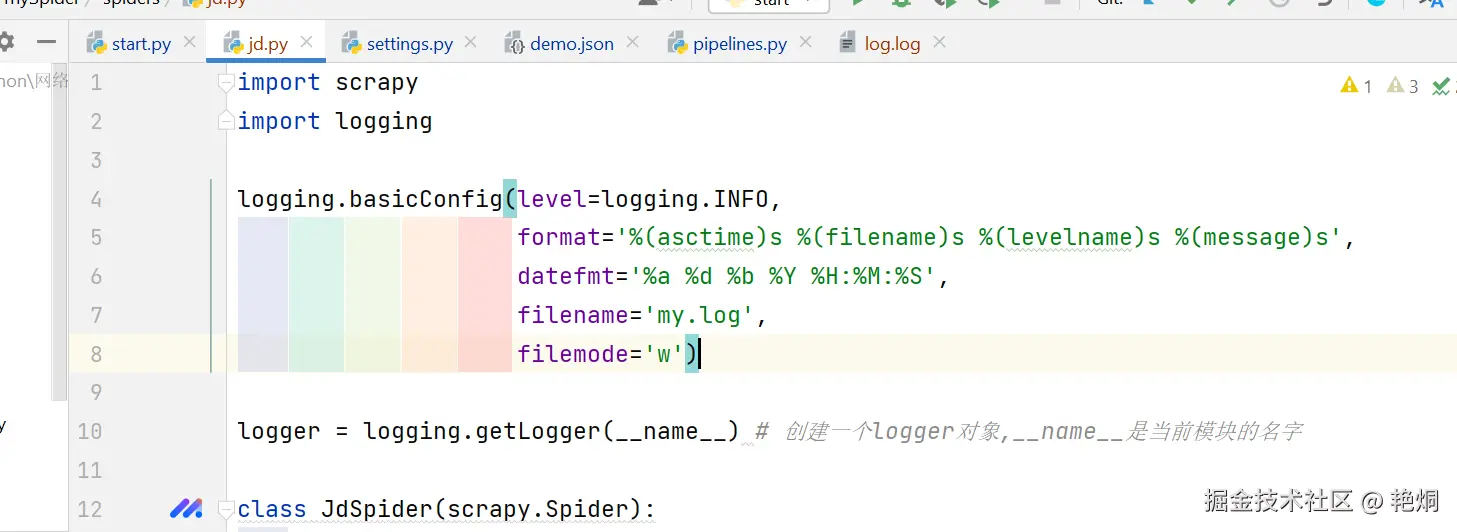1457x532 pixels.
Task: Hide the project tool window with minus icon
Action: [x=46, y=42]
